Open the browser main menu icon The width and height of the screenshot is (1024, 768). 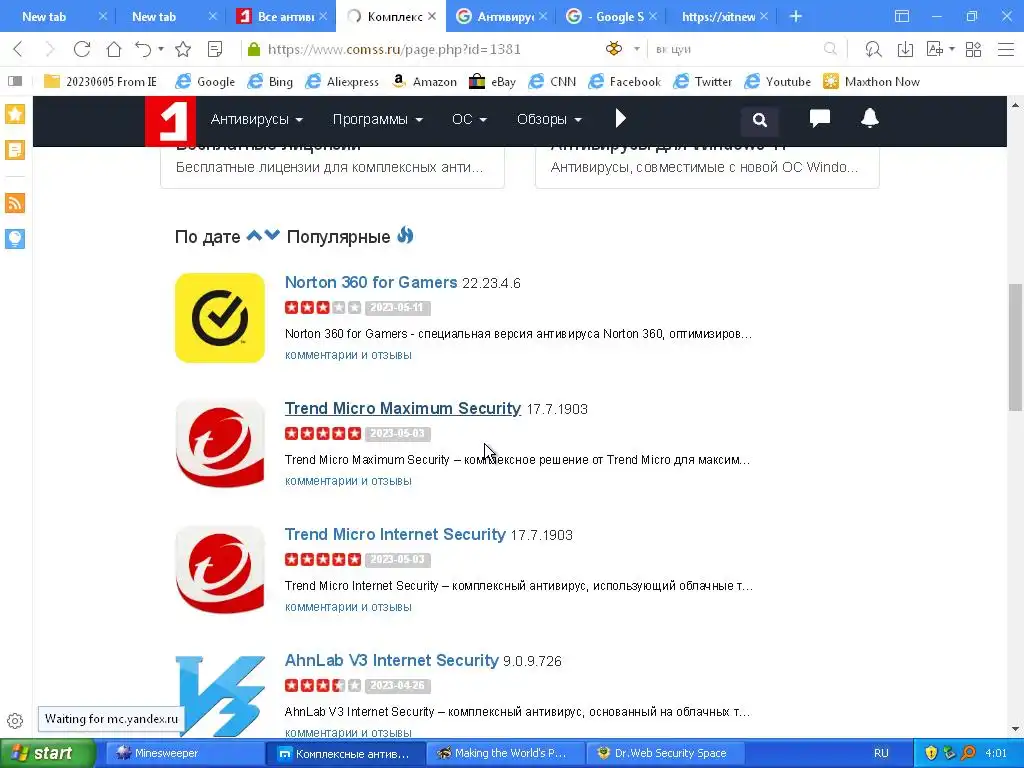click(x=1006, y=49)
